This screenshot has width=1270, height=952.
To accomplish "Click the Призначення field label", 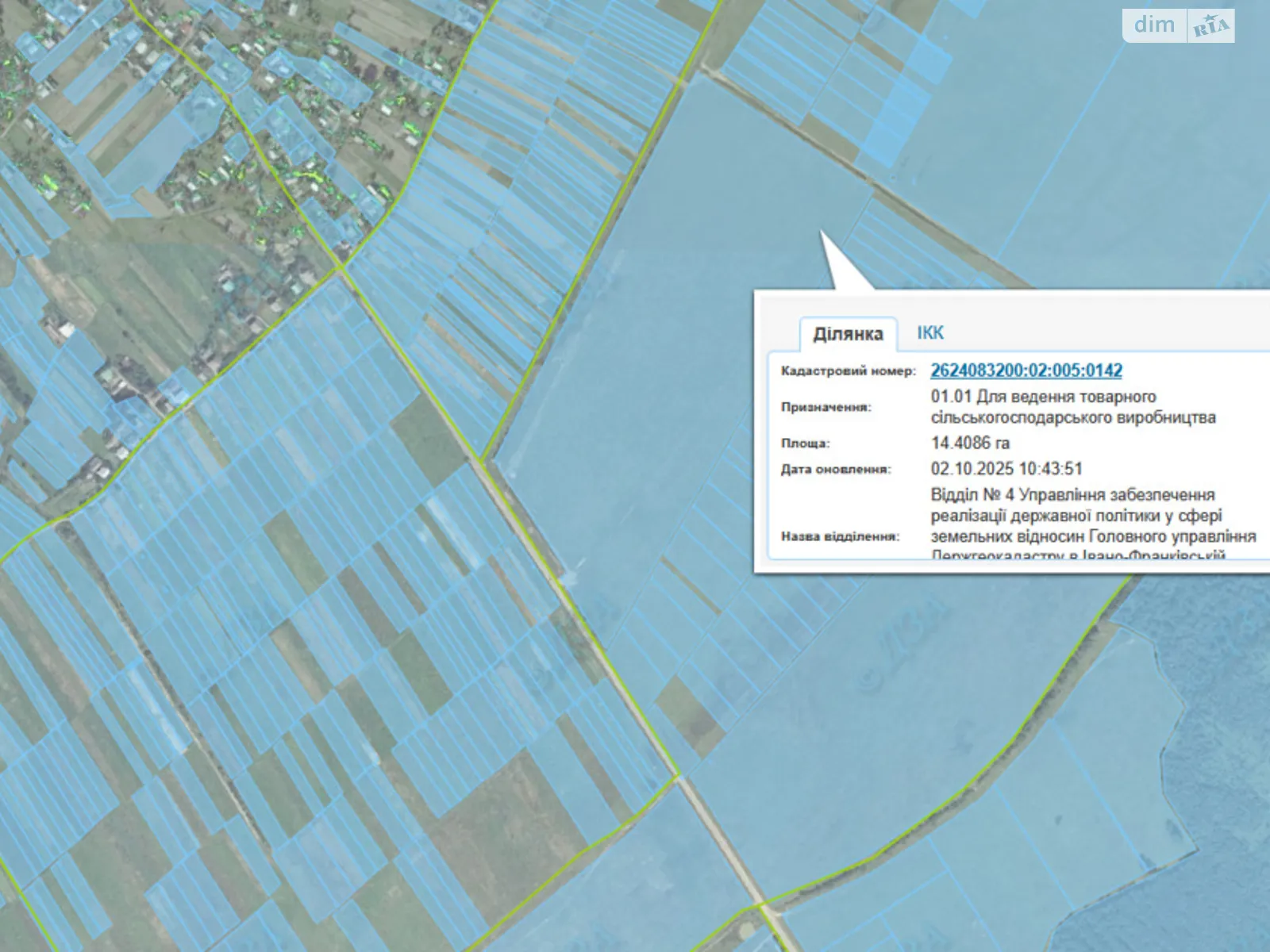I will pos(825,407).
